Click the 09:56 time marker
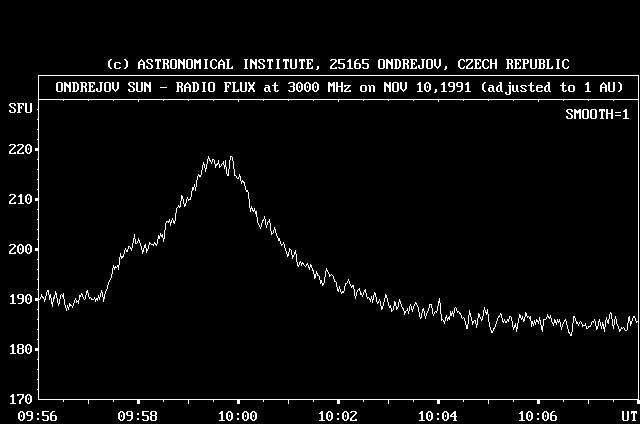 pos(37,415)
